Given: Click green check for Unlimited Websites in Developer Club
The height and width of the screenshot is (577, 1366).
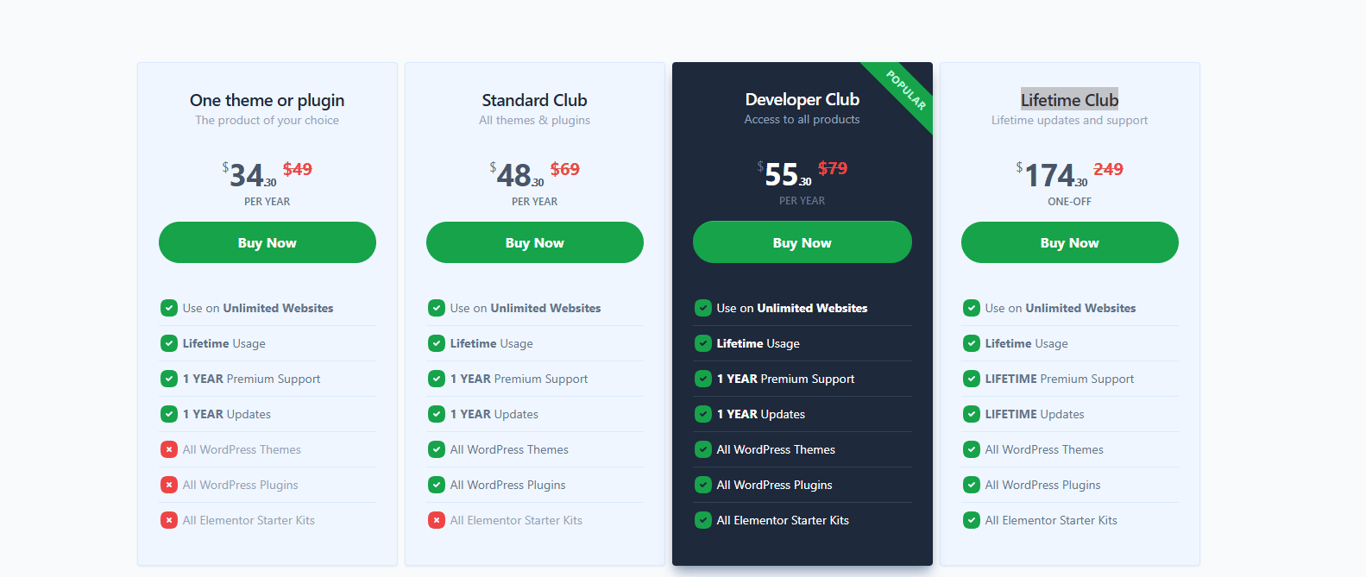Looking at the screenshot, I should [703, 308].
